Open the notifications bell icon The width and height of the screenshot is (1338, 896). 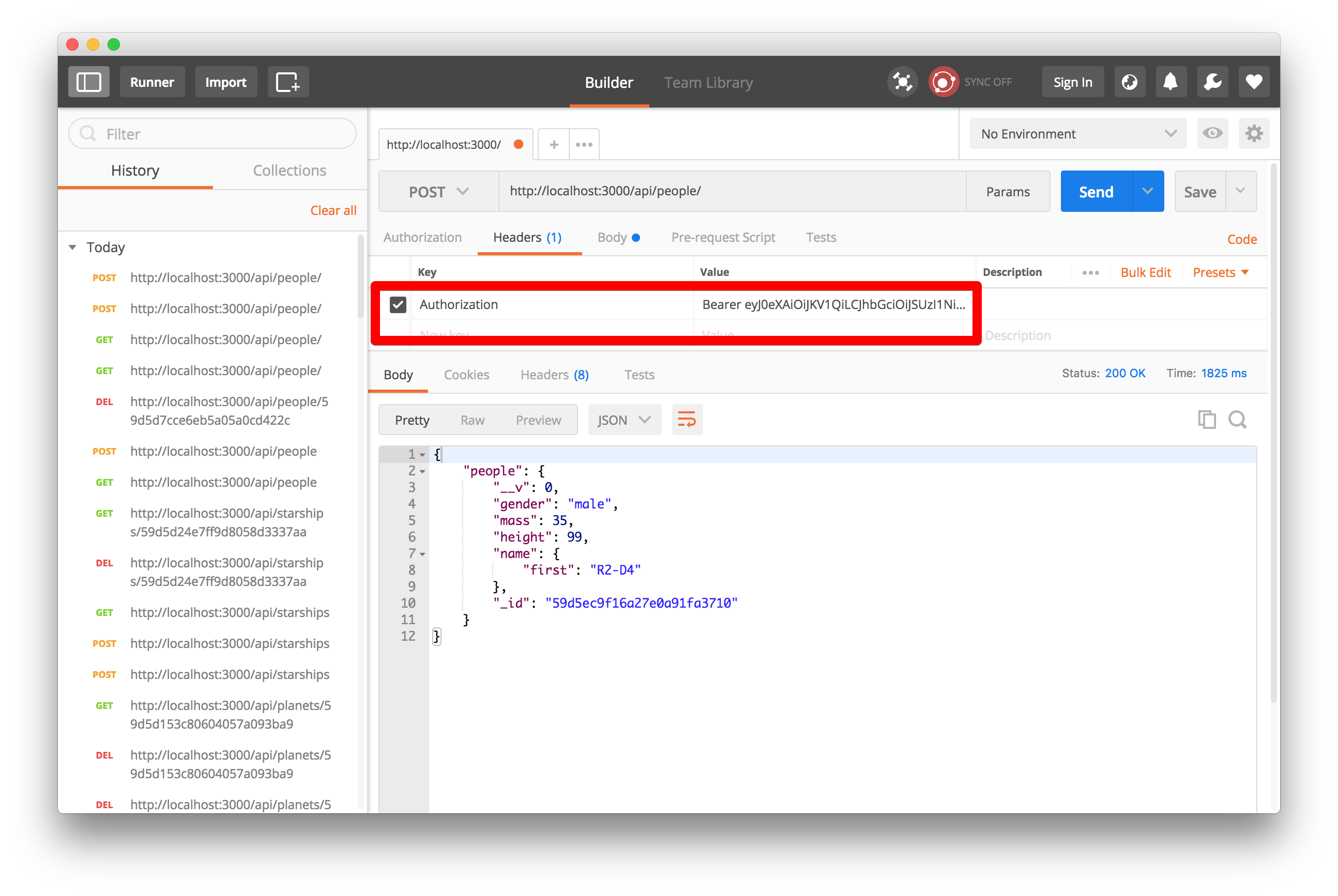point(1170,82)
